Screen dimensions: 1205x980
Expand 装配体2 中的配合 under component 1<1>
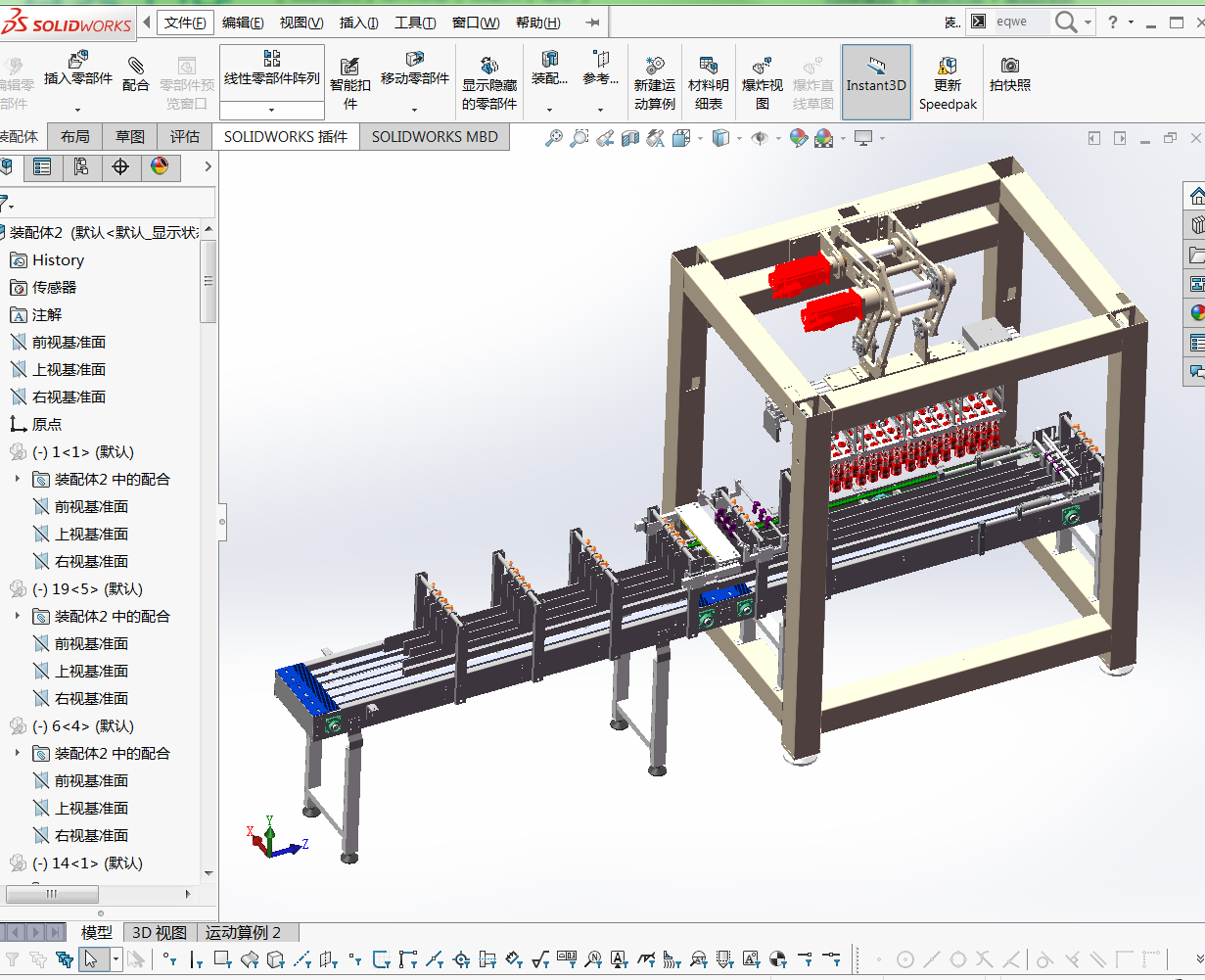pos(17,480)
